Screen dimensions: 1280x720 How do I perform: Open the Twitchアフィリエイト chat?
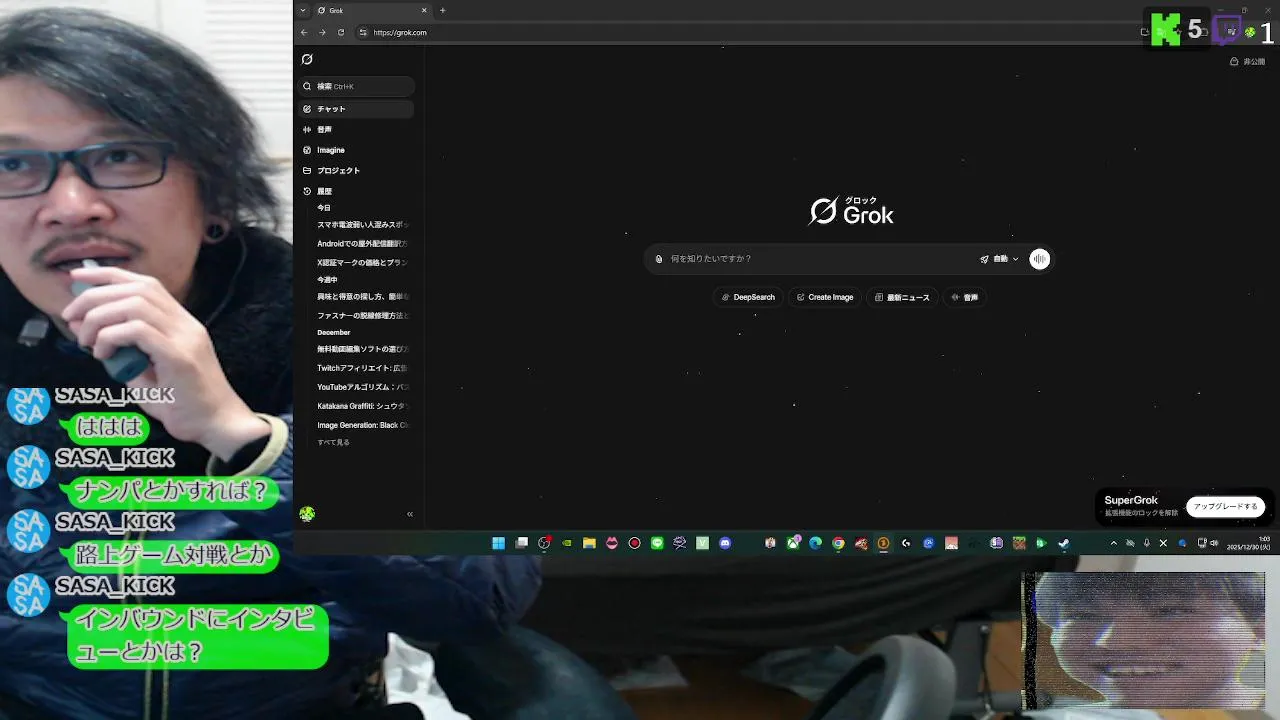tap(362, 368)
